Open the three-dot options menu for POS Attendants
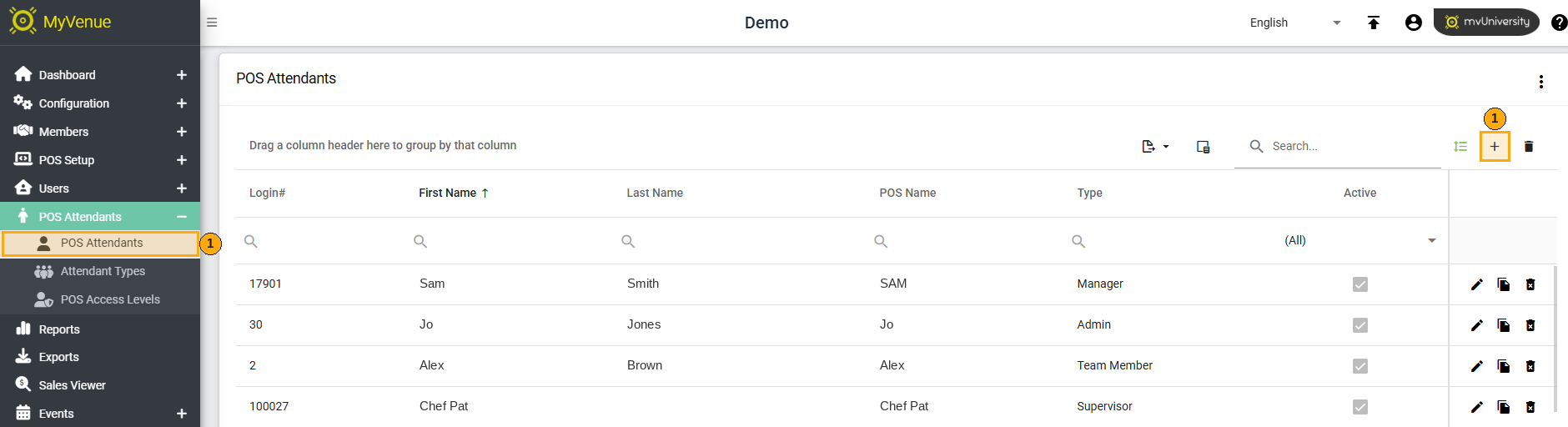Image resolution: width=1568 pixels, height=427 pixels. click(x=1541, y=81)
